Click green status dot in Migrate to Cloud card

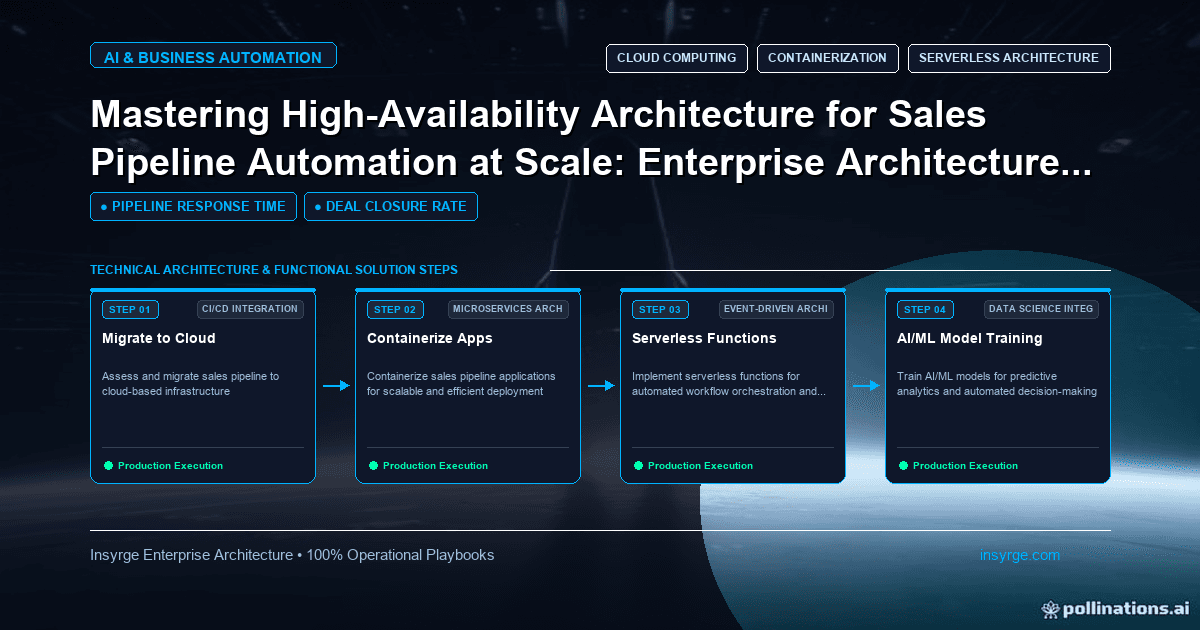tap(108, 465)
